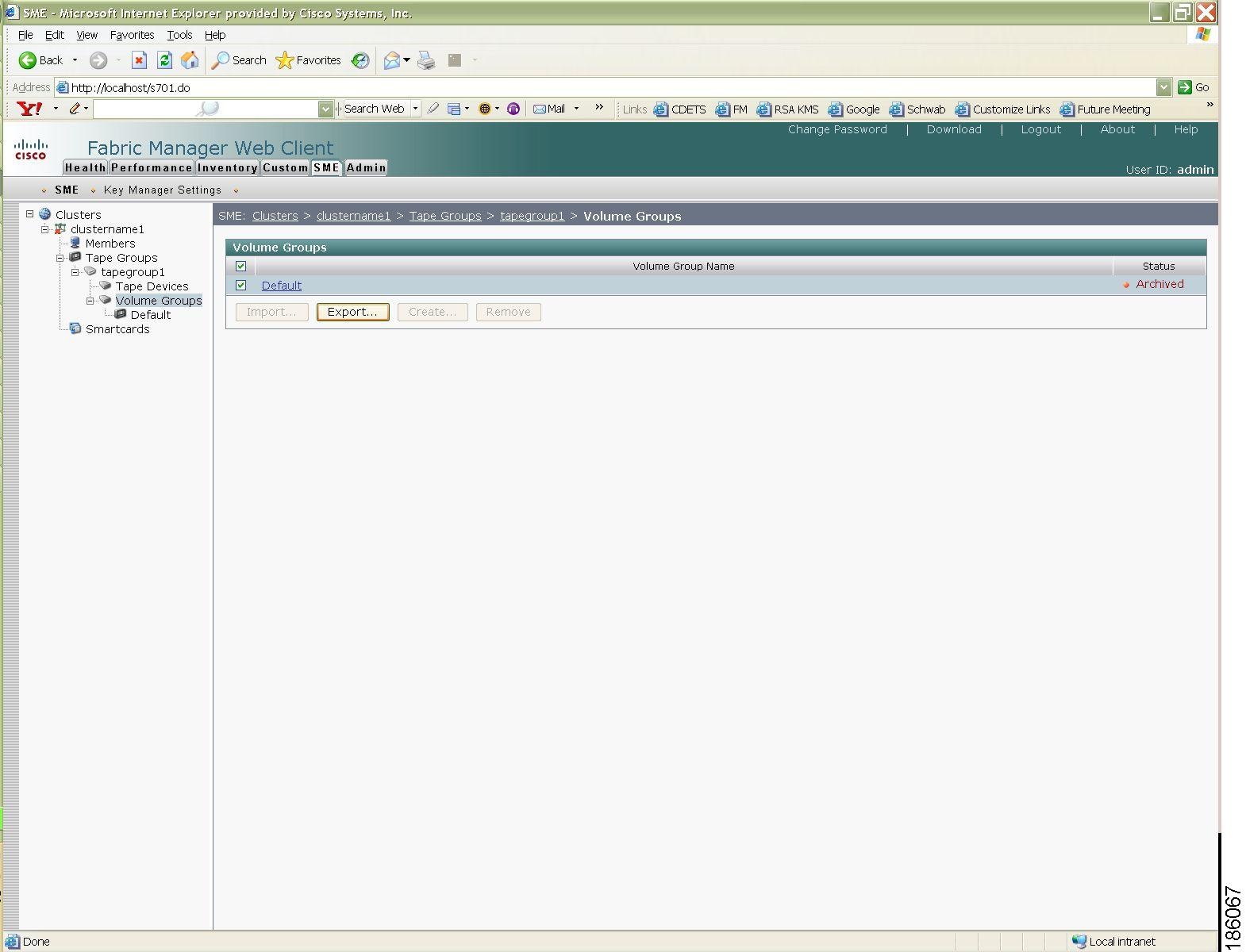This screenshot has width=1246, height=952.
Task: Click the Stop loading icon
Action: tap(139, 60)
